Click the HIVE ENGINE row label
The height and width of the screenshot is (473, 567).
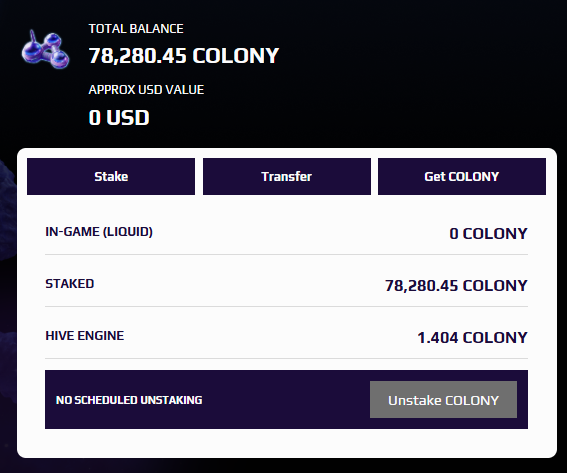pos(85,336)
